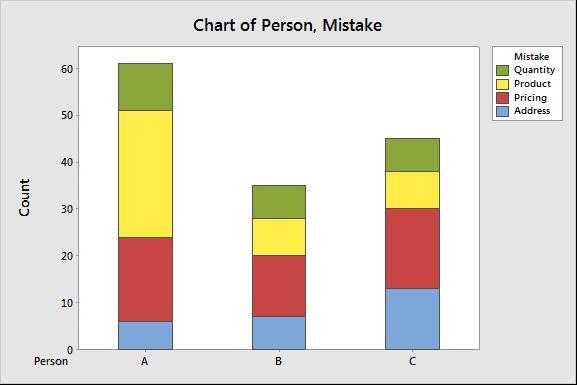Select Person B's blue Address segment
The image size is (577, 385).
[279, 333]
